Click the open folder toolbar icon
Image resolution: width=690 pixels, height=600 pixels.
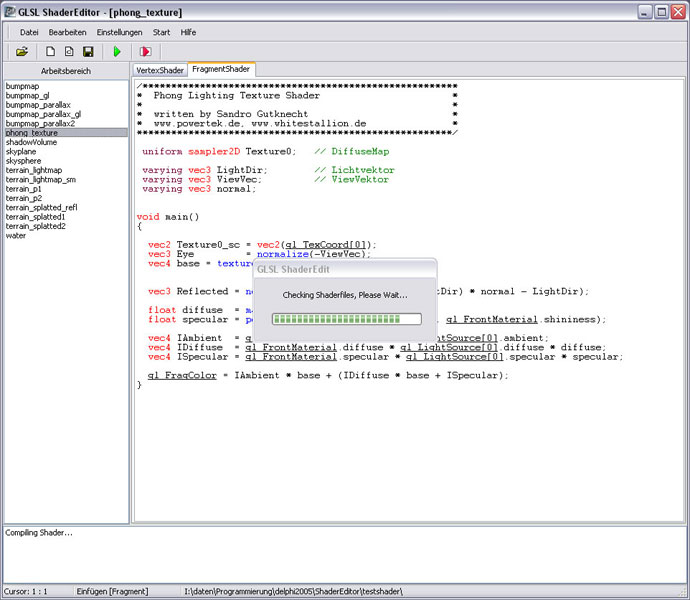point(21,51)
